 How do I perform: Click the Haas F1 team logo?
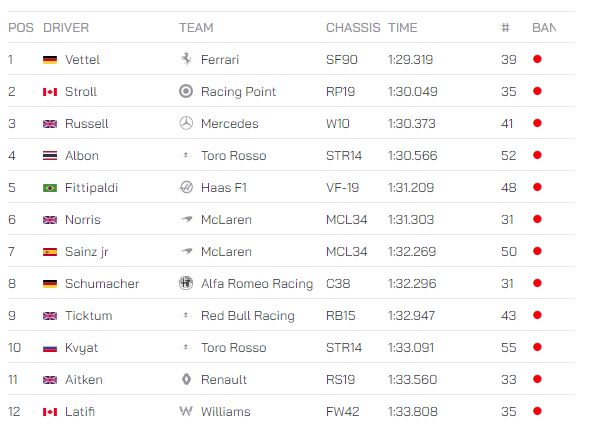(x=186, y=187)
